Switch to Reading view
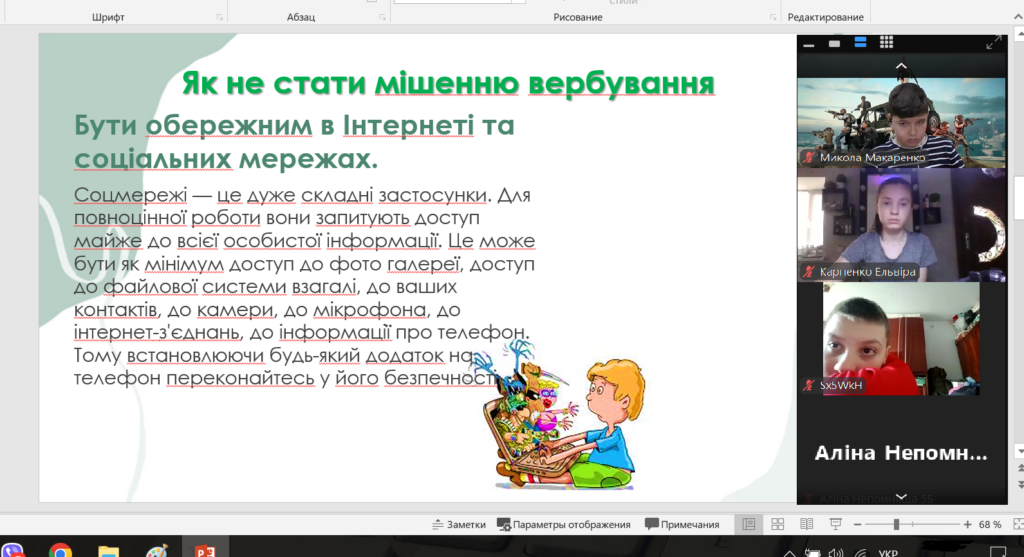 [x=807, y=524]
